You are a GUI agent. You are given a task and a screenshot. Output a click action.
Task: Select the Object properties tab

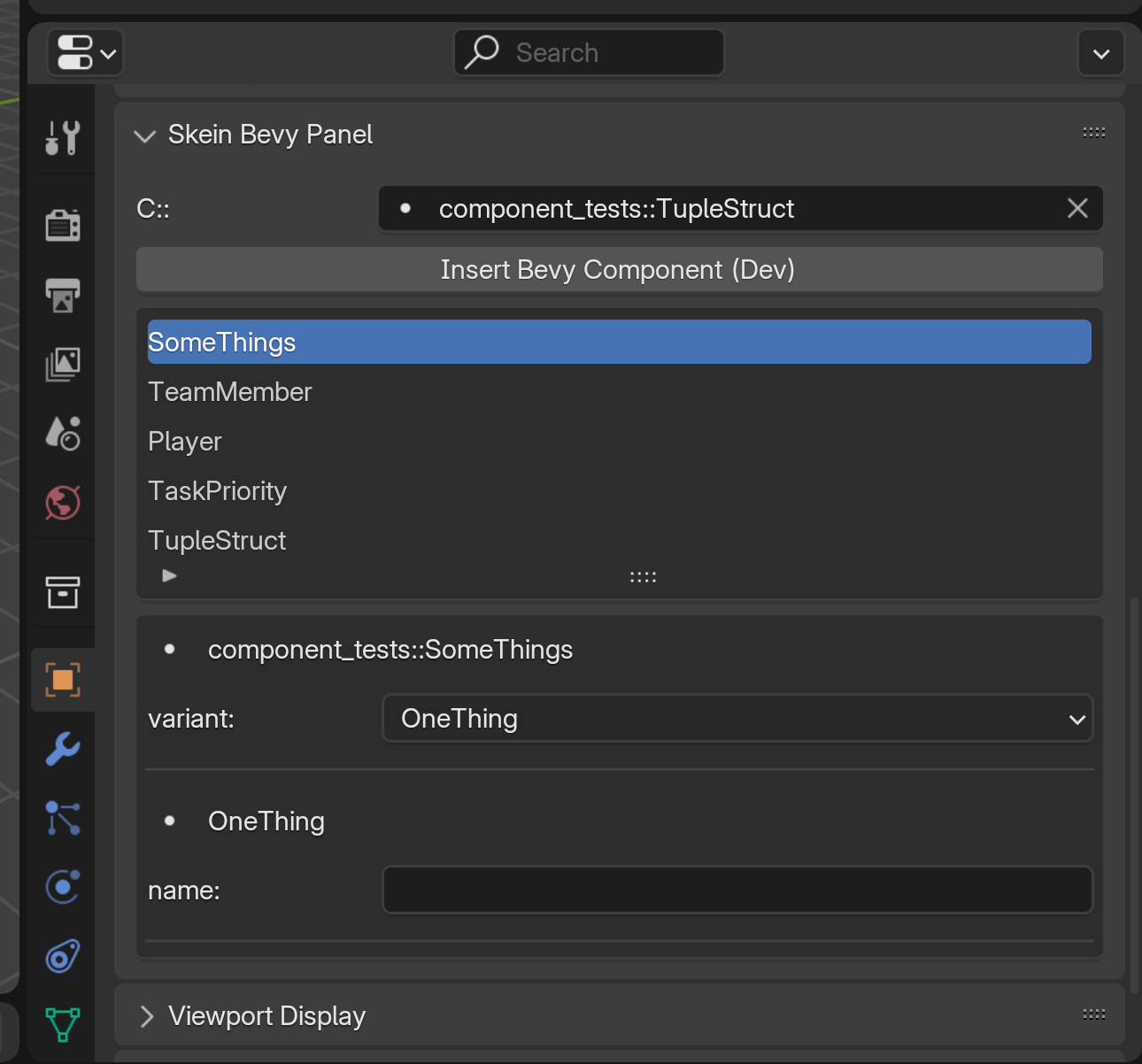[x=63, y=680]
